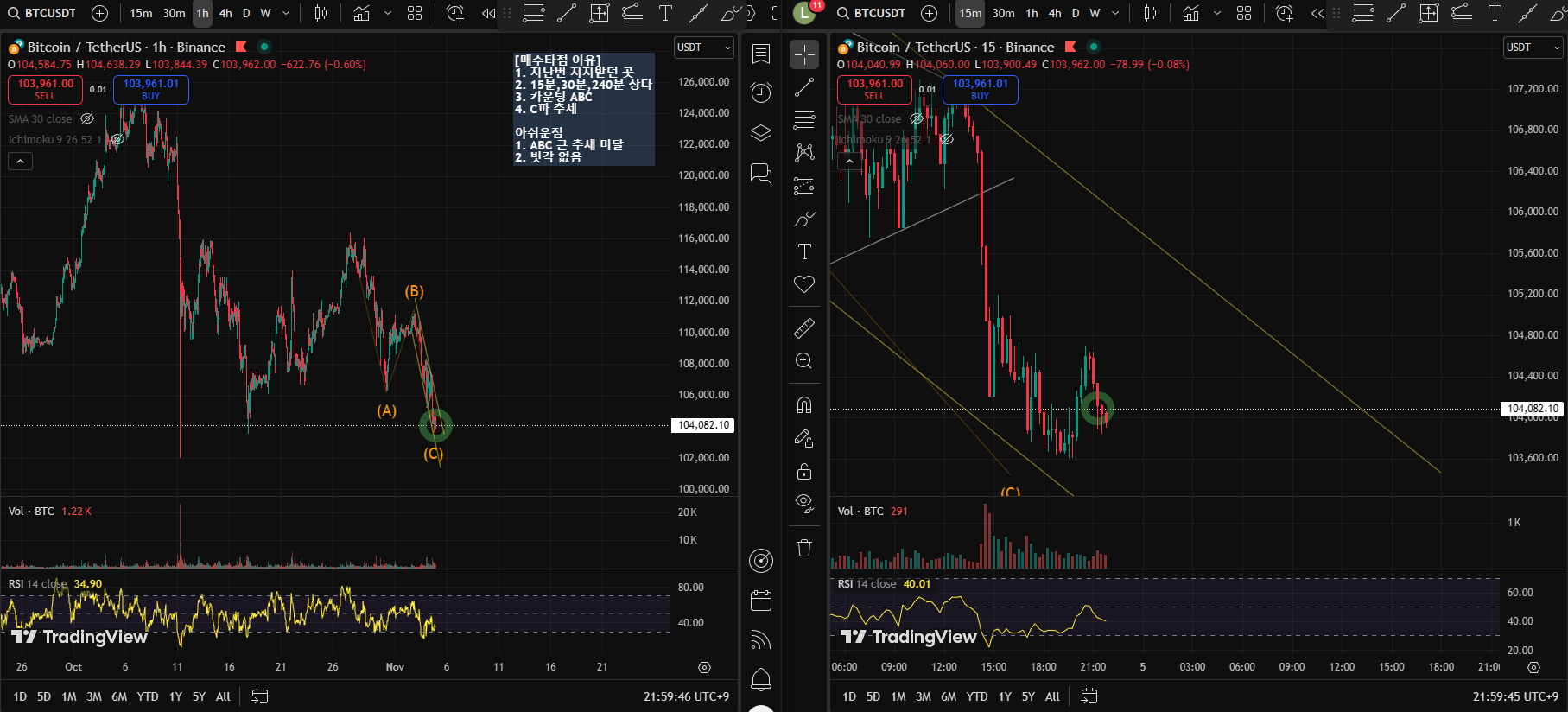Toggle stay-in-drawing-mode pencil lock

[x=804, y=439]
